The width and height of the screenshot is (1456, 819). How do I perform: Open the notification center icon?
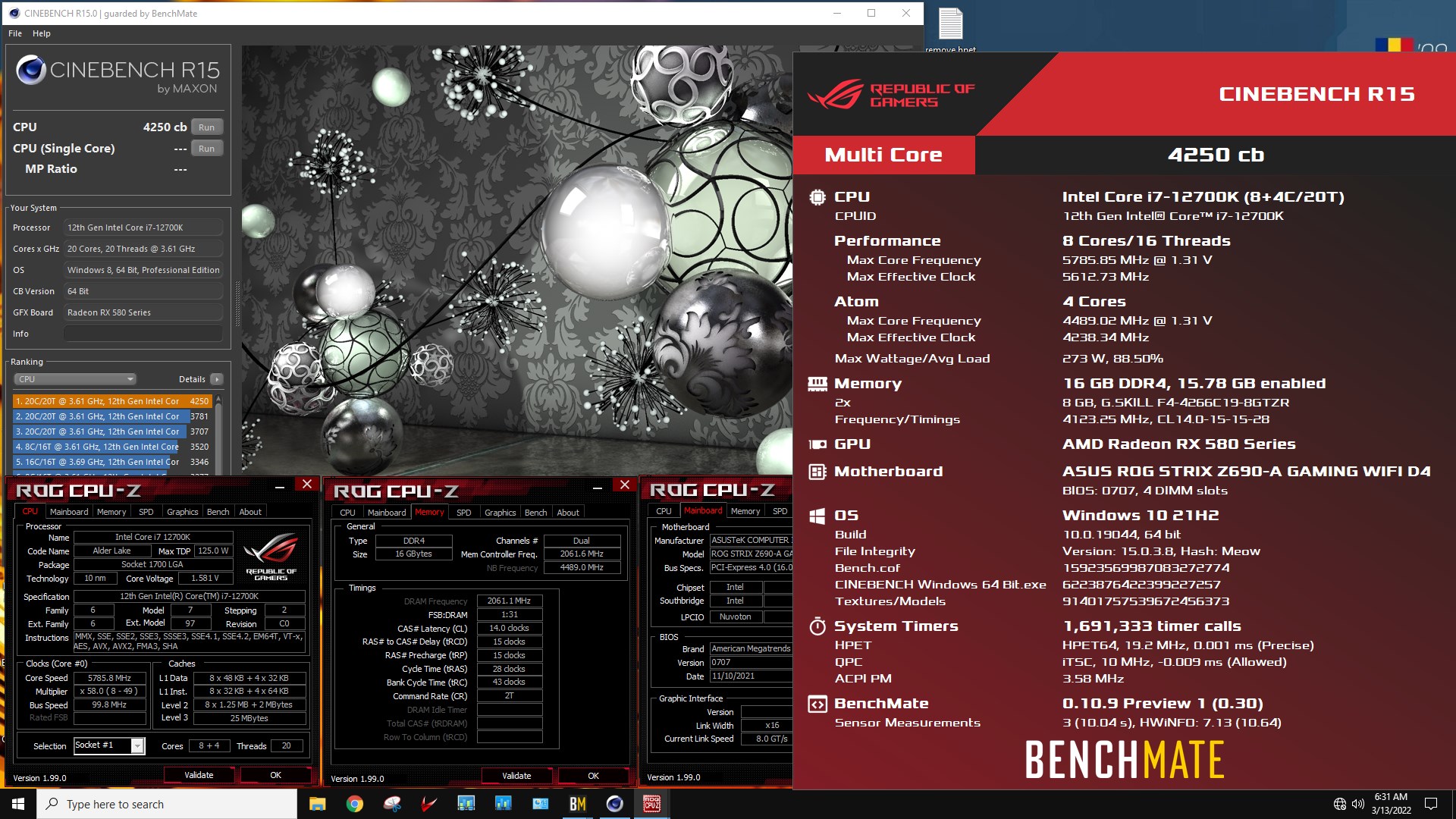1431,804
